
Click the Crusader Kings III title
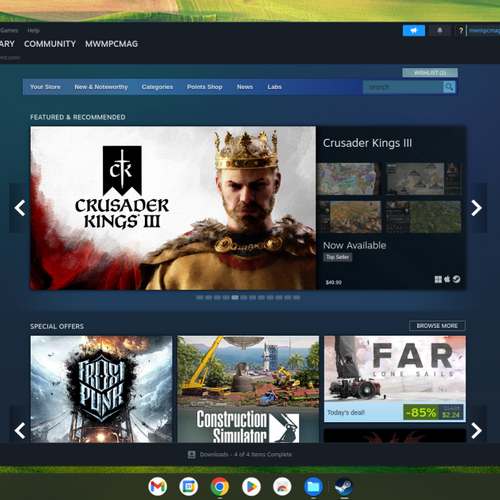pos(367,143)
